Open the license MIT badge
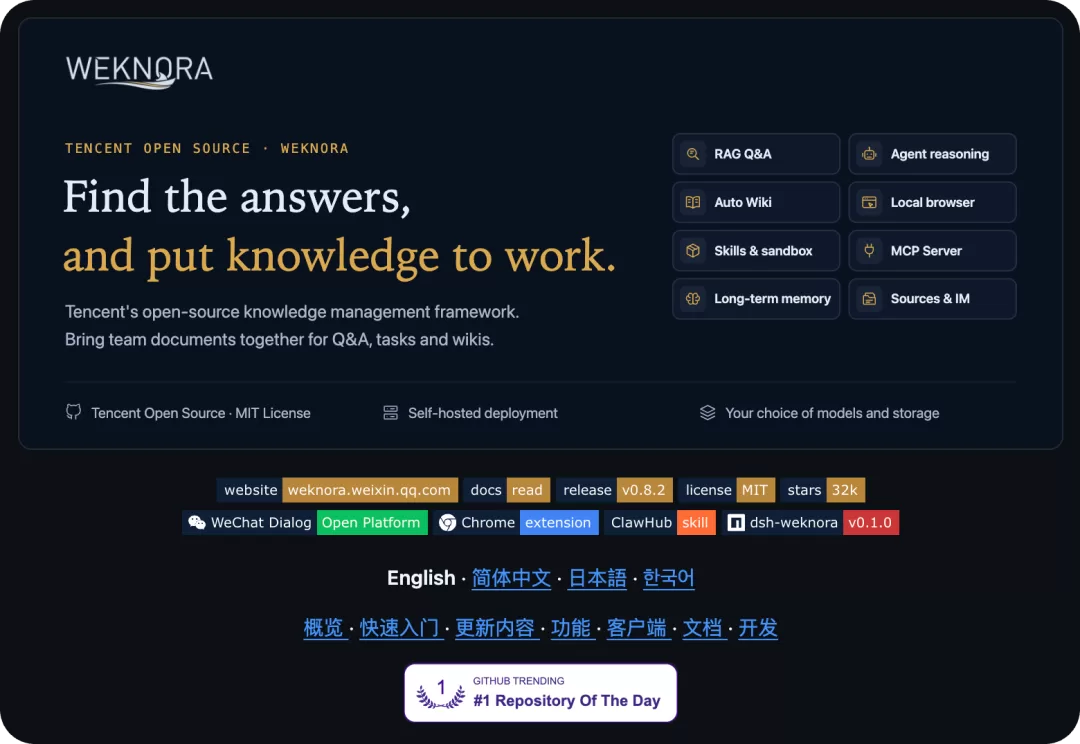1080x744 pixels. tap(727, 490)
